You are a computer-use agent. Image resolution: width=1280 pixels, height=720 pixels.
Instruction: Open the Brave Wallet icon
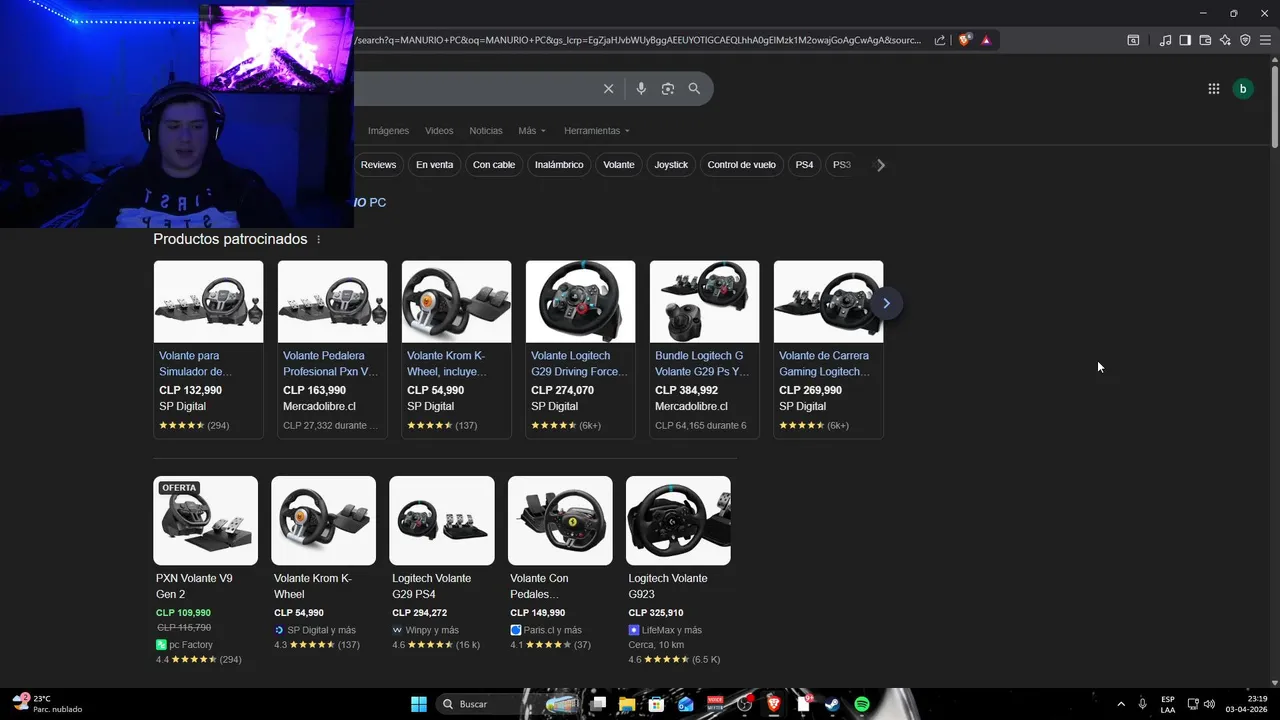point(1205,40)
